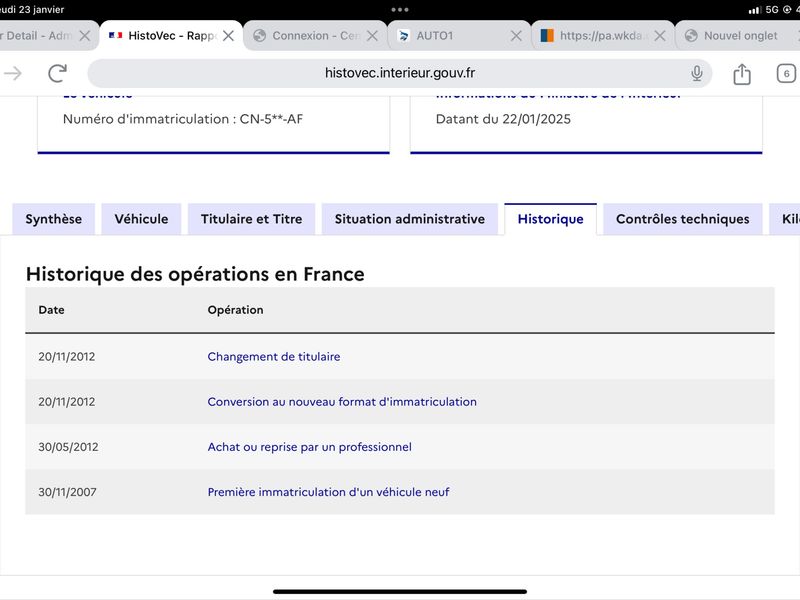
Task: Tap the address bar histovec.interieur.gouv.fr
Action: click(x=399, y=73)
